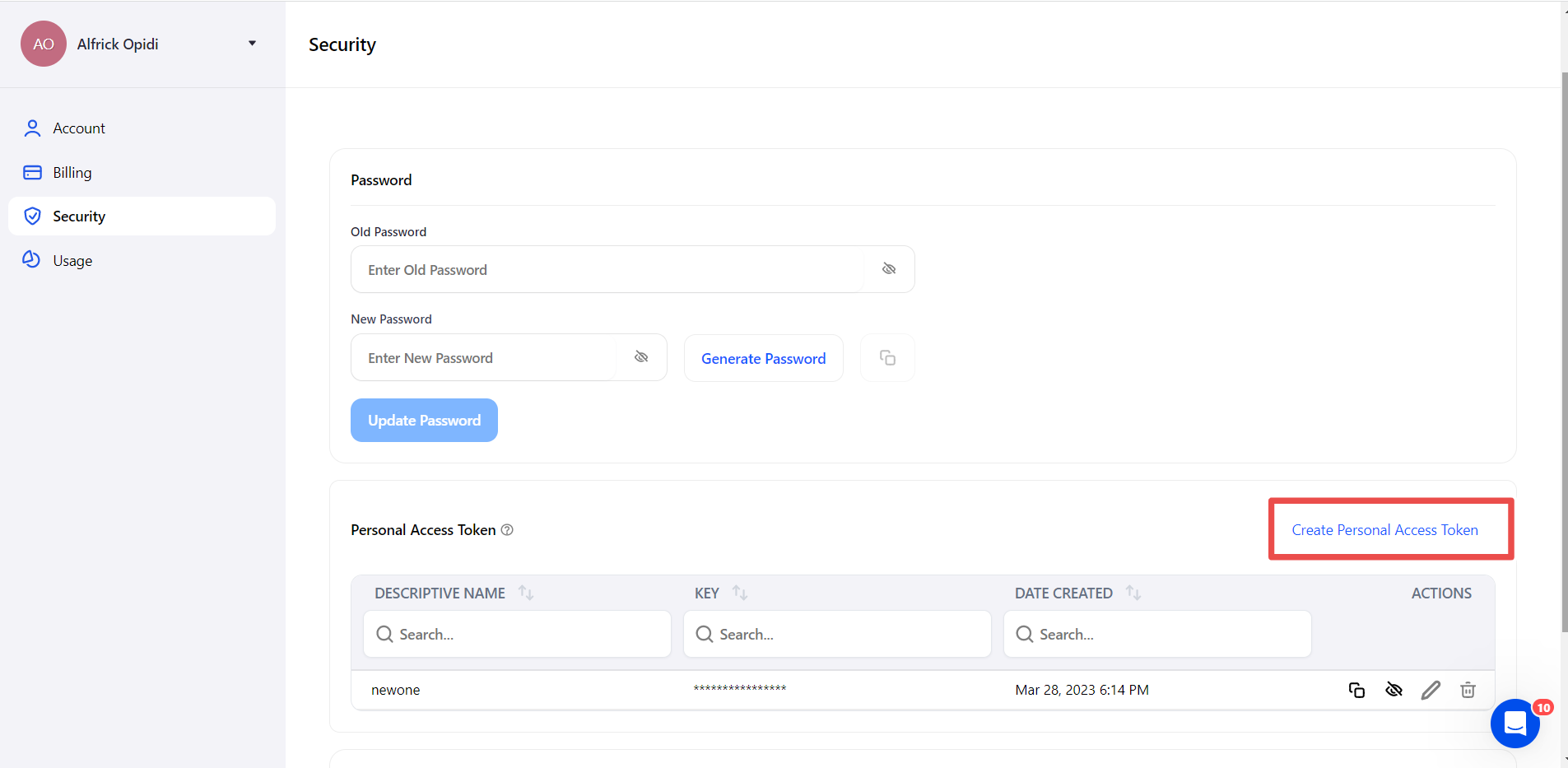Copy the generated password icon
This screenshot has height=768, width=1568.
click(887, 358)
